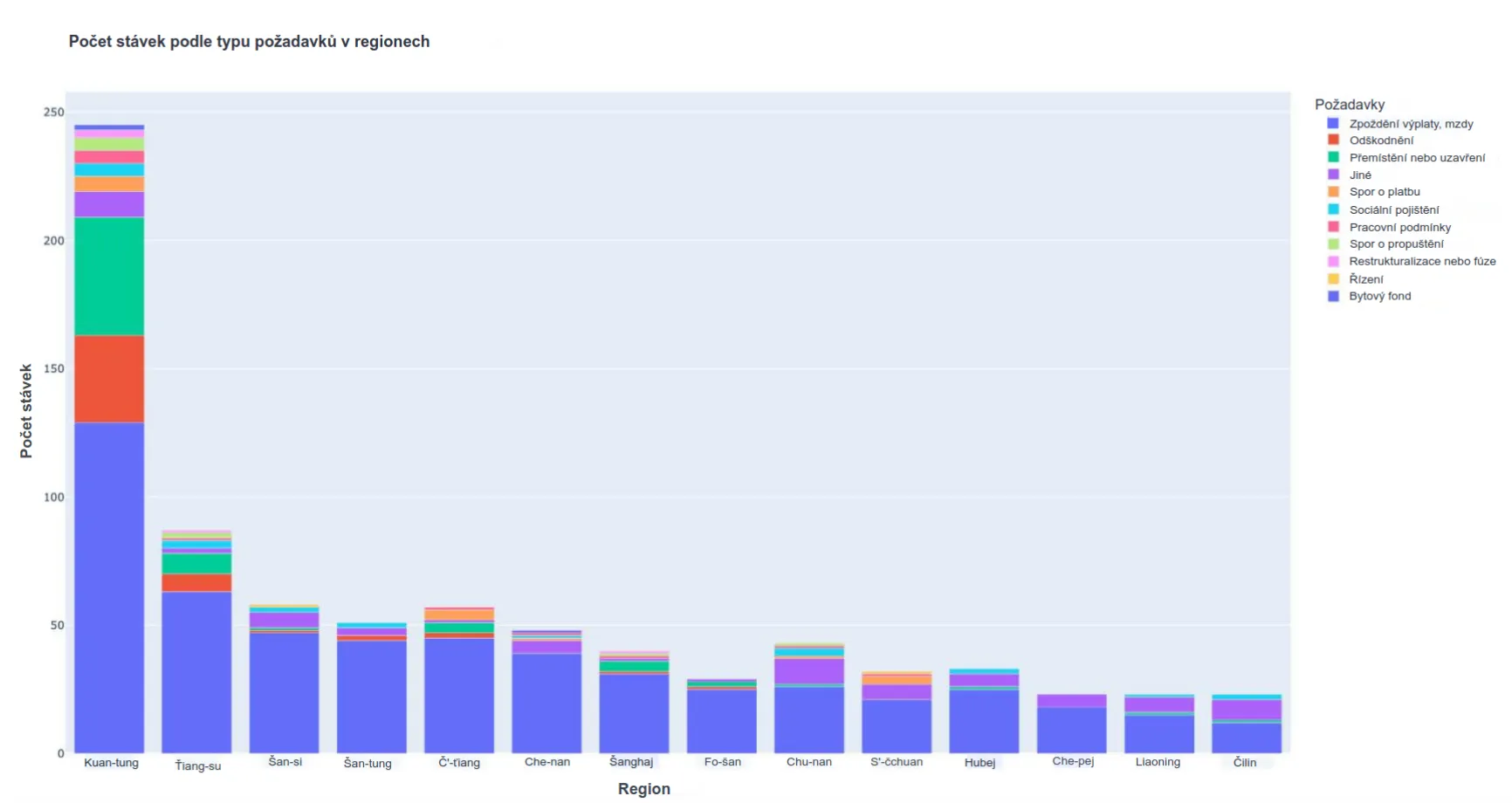This screenshot has height=803, width=1512.
Task: Select the orange segment of the Kuan-tung bar
Action: click(x=109, y=184)
